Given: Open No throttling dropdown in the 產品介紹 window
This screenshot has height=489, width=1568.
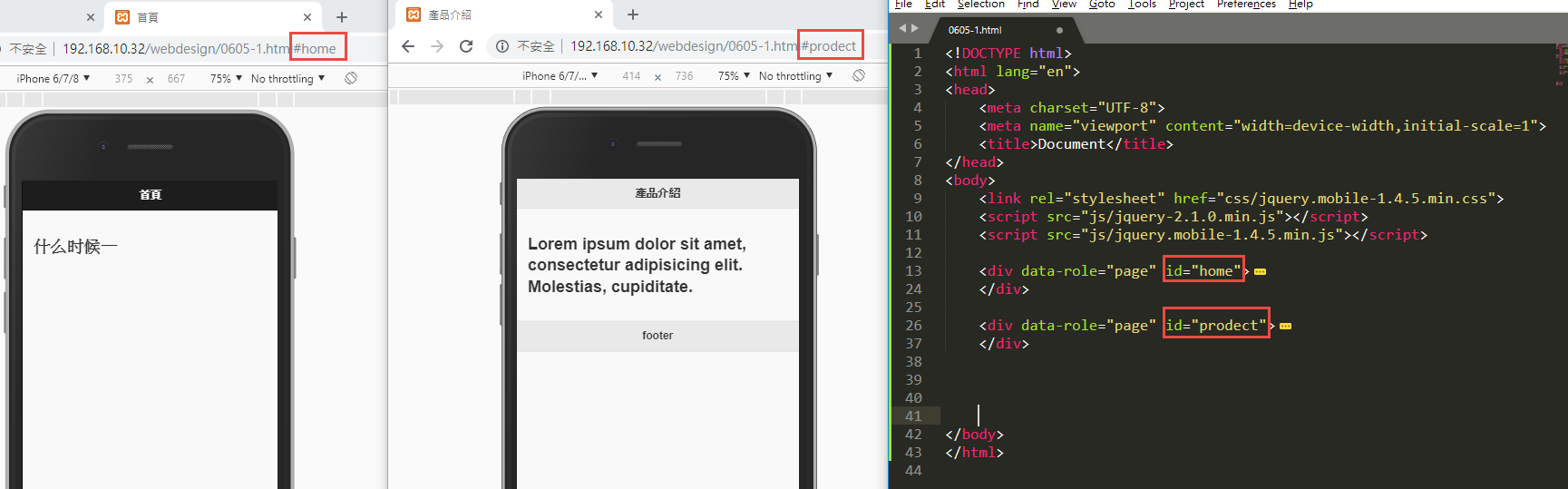Looking at the screenshot, I should point(795,76).
